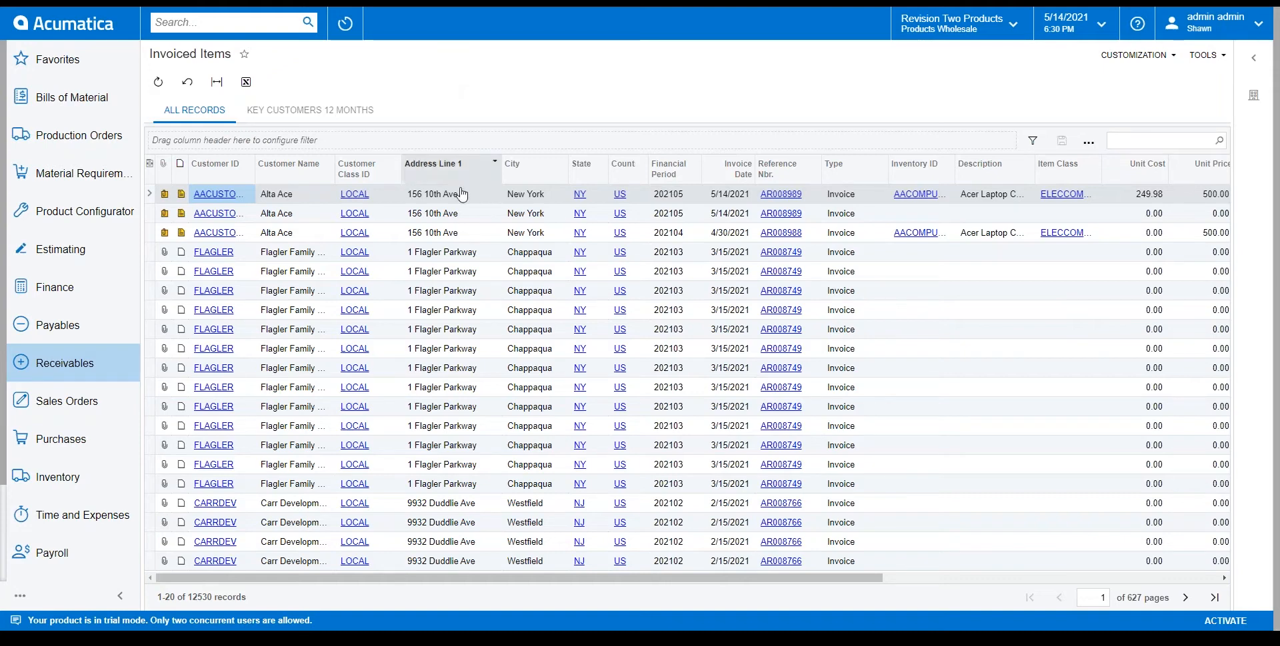Expand first row arrow in grid
This screenshot has height=646, width=1280.
coord(149,194)
